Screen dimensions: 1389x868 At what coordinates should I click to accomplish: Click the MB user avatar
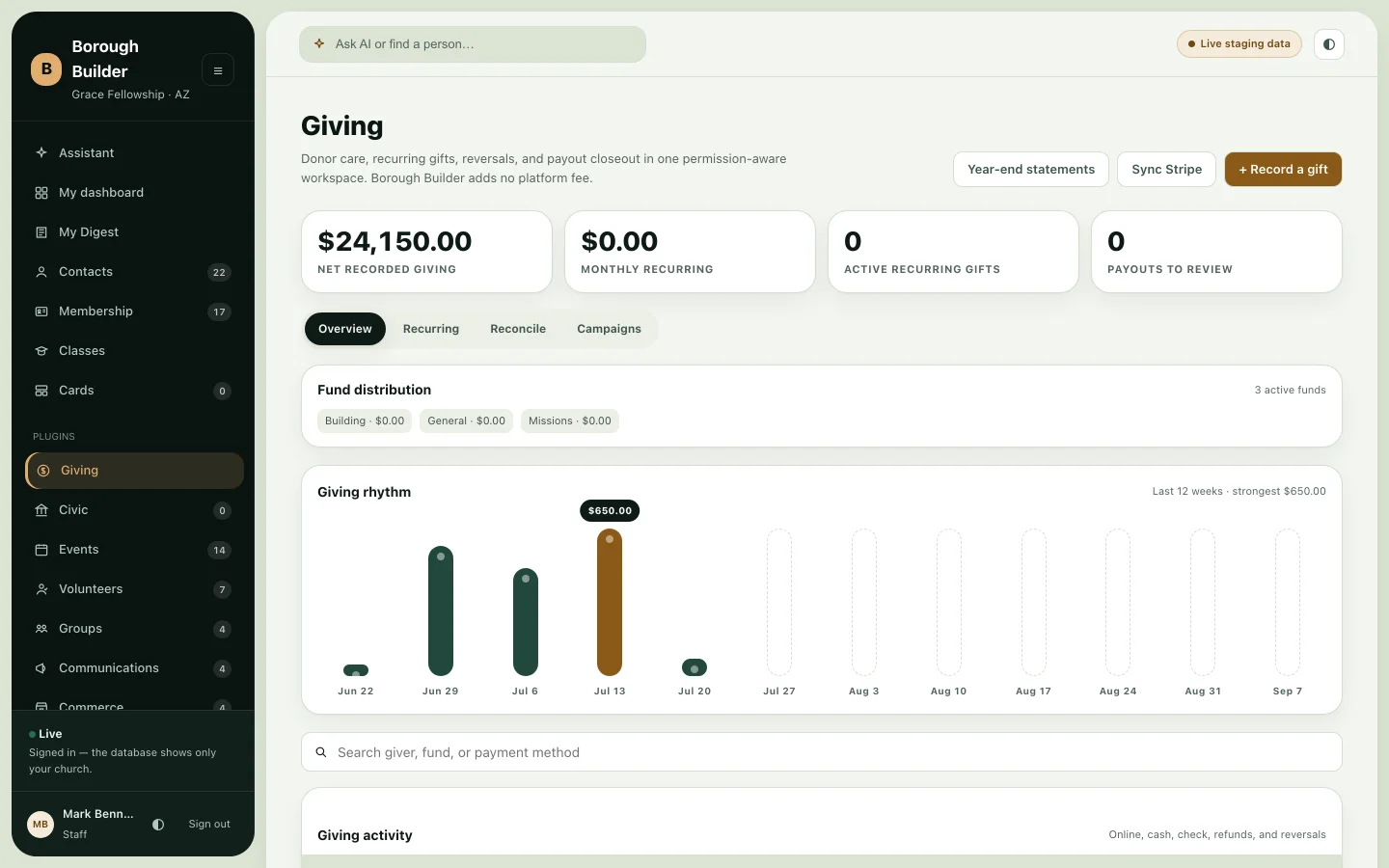(x=41, y=825)
